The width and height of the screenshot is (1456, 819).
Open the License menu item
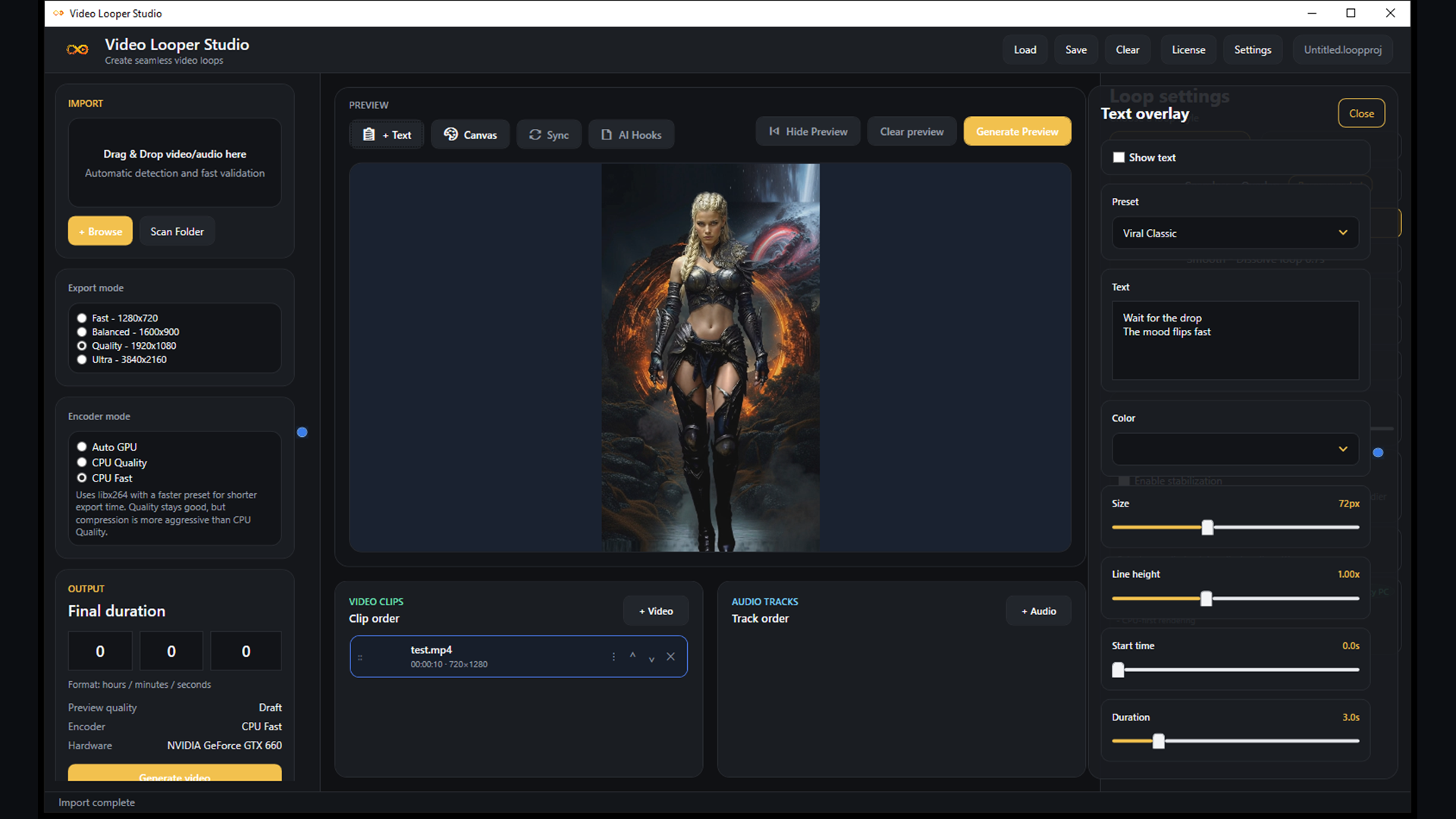pyautogui.click(x=1188, y=50)
